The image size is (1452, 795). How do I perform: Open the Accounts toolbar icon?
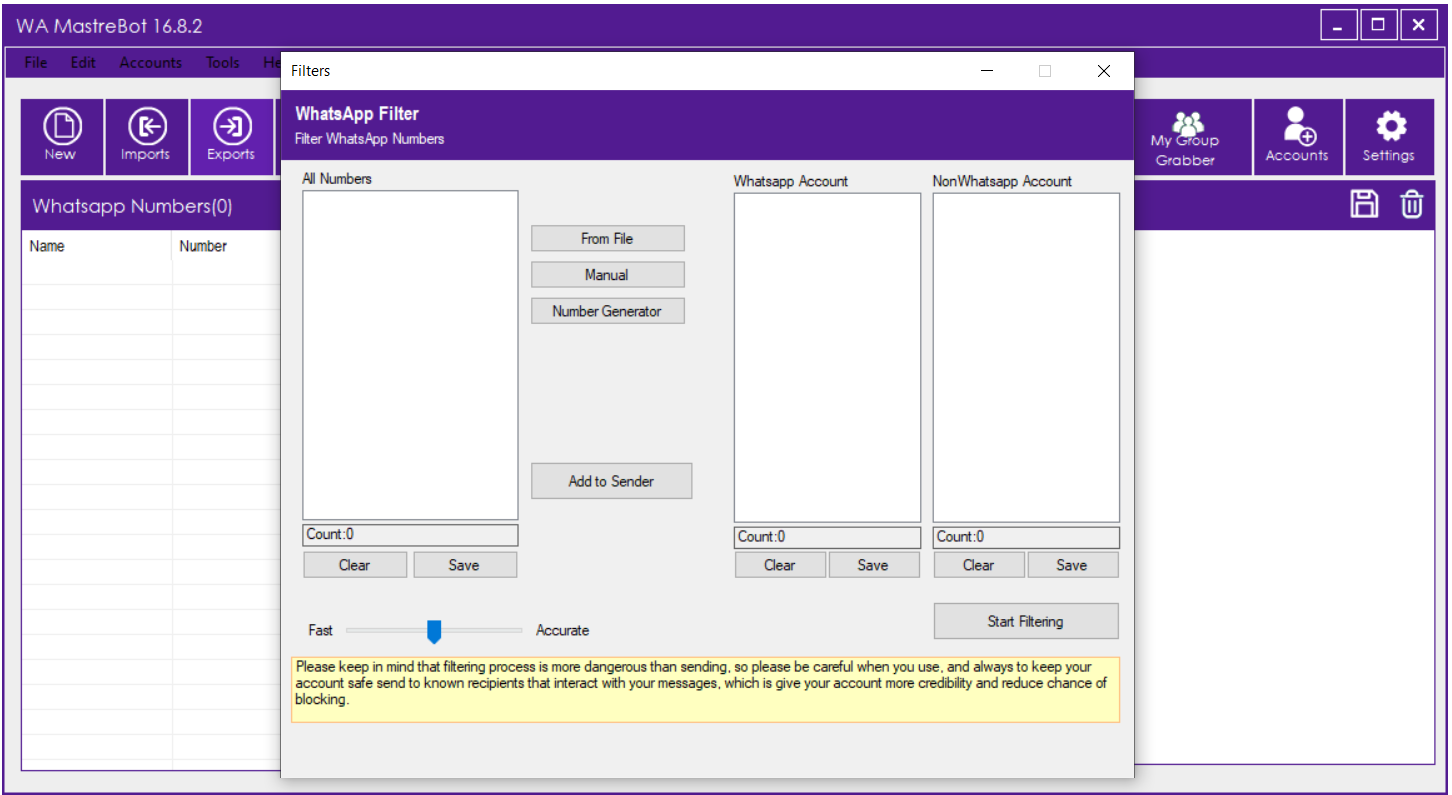tap(1297, 137)
